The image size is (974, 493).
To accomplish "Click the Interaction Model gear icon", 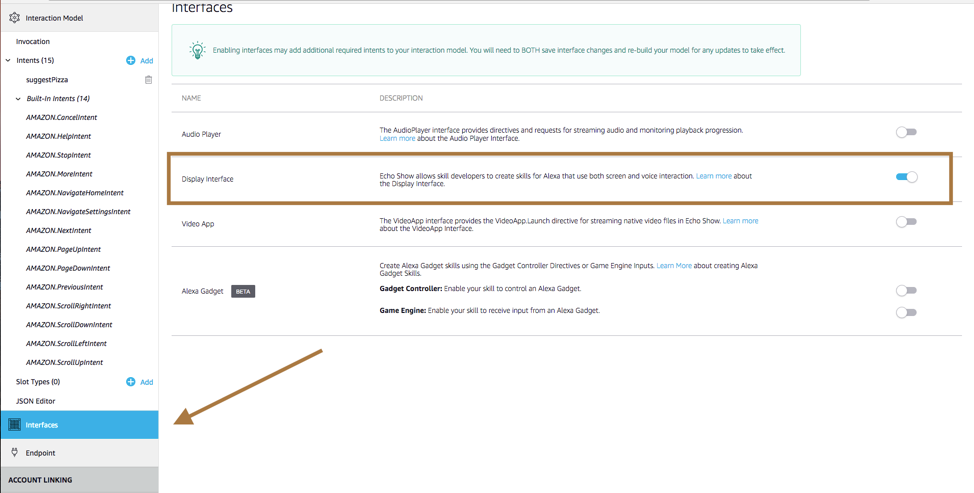I will point(14,18).
